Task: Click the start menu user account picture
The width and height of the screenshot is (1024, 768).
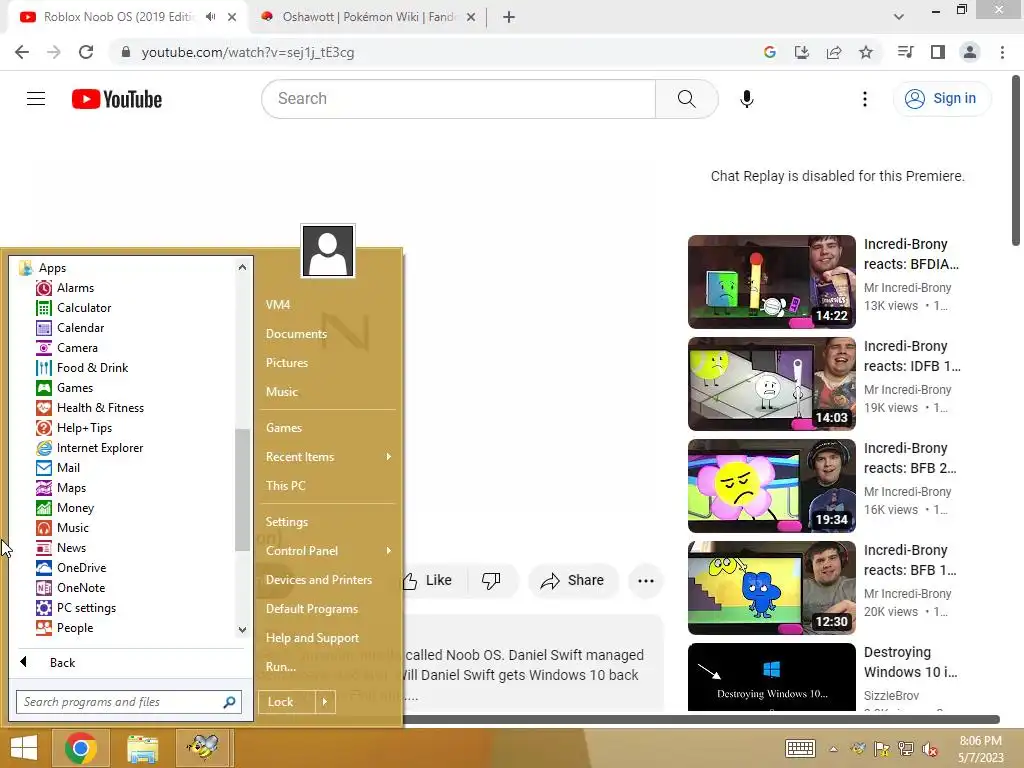Action: [x=328, y=251]
